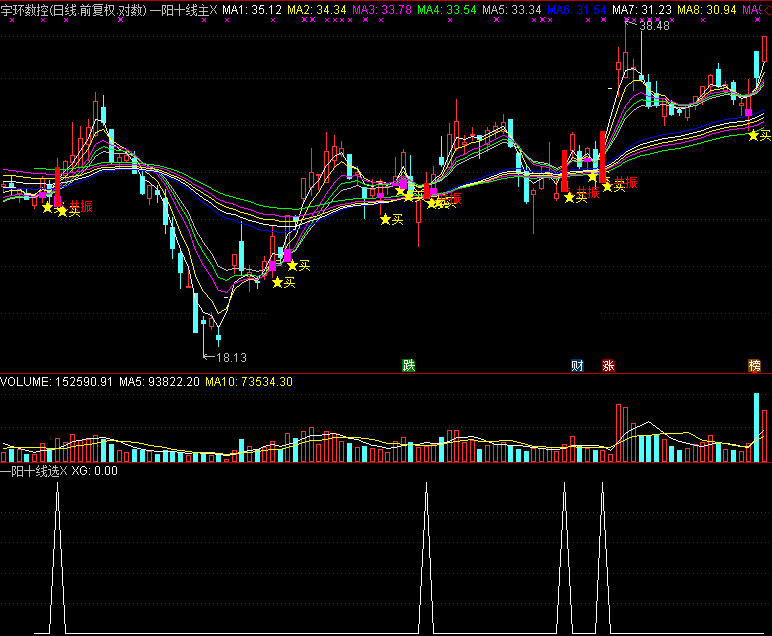Select the MA7: 31.23 legend label

click(x=642, y=9)
